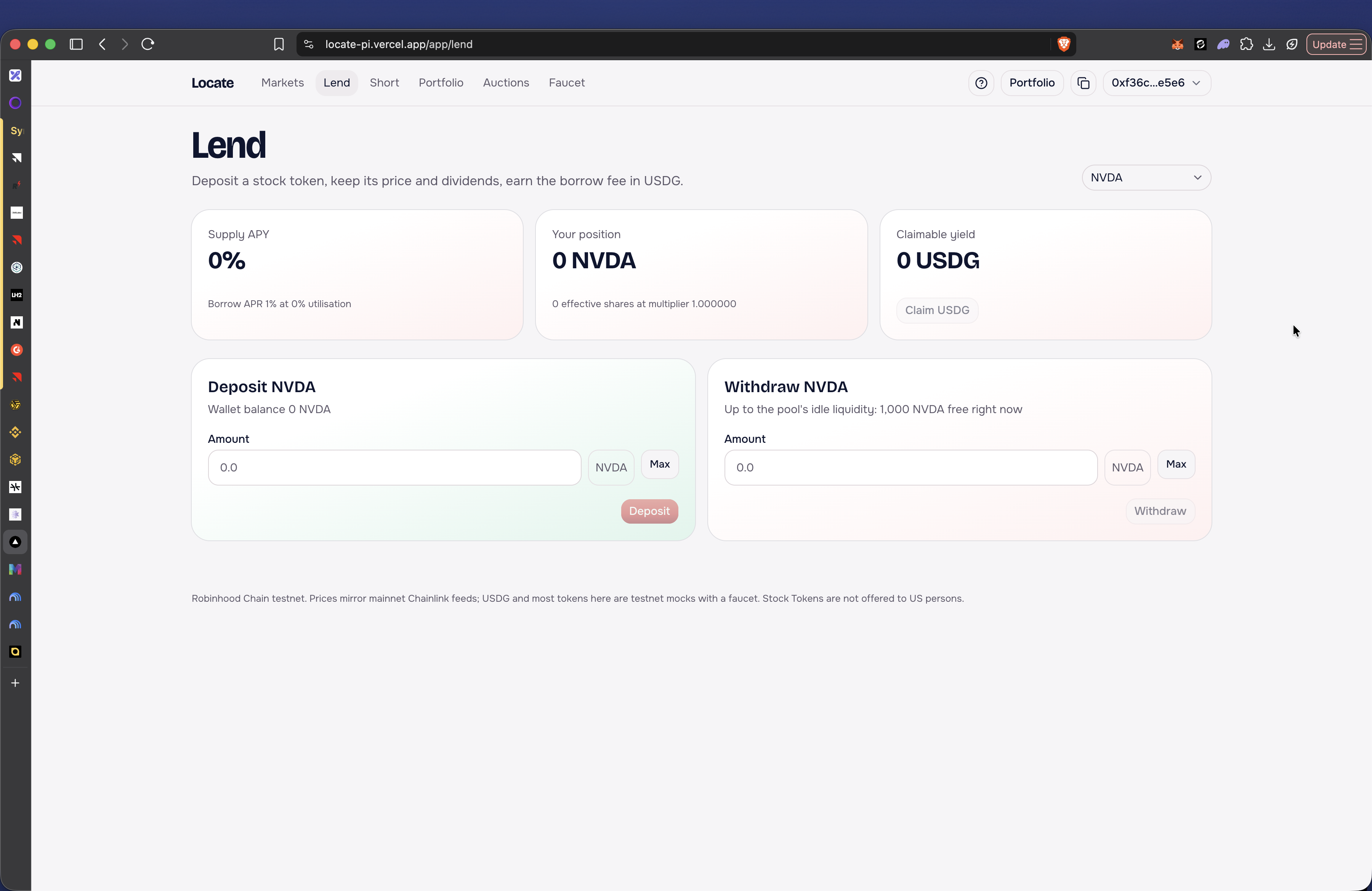
Task: Click the '0 effective shares at multiplier 1.000000' text
Action: (644, 304)
